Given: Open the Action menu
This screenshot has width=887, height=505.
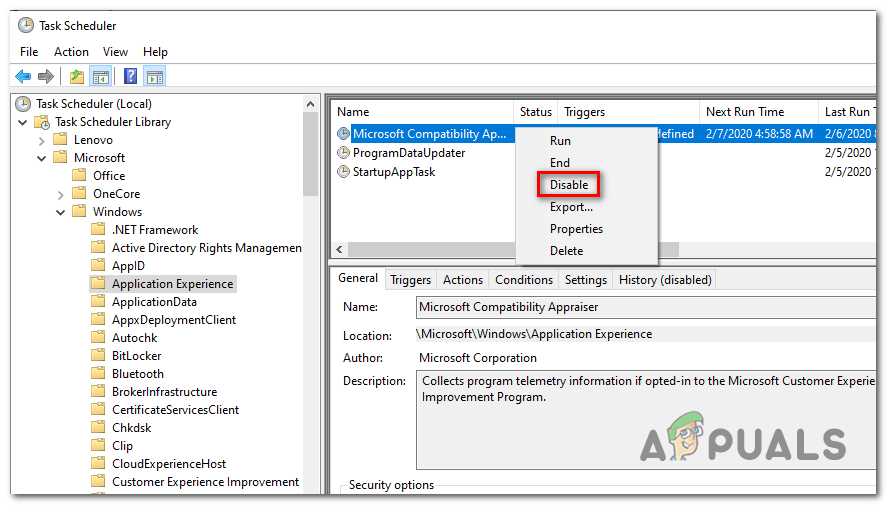Looking at the screenshot, I should pyautogui.click(x=71, y=52).
